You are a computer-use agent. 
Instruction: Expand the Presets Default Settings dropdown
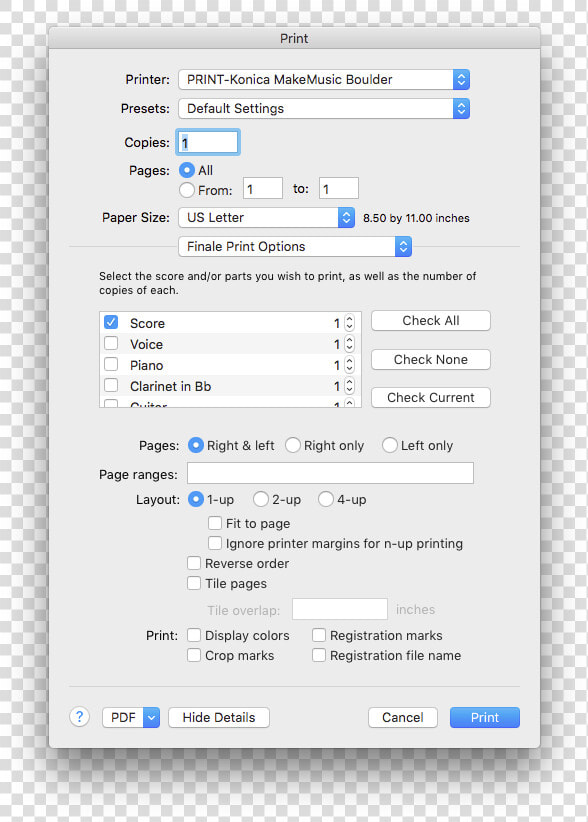[x=324, y=109]
